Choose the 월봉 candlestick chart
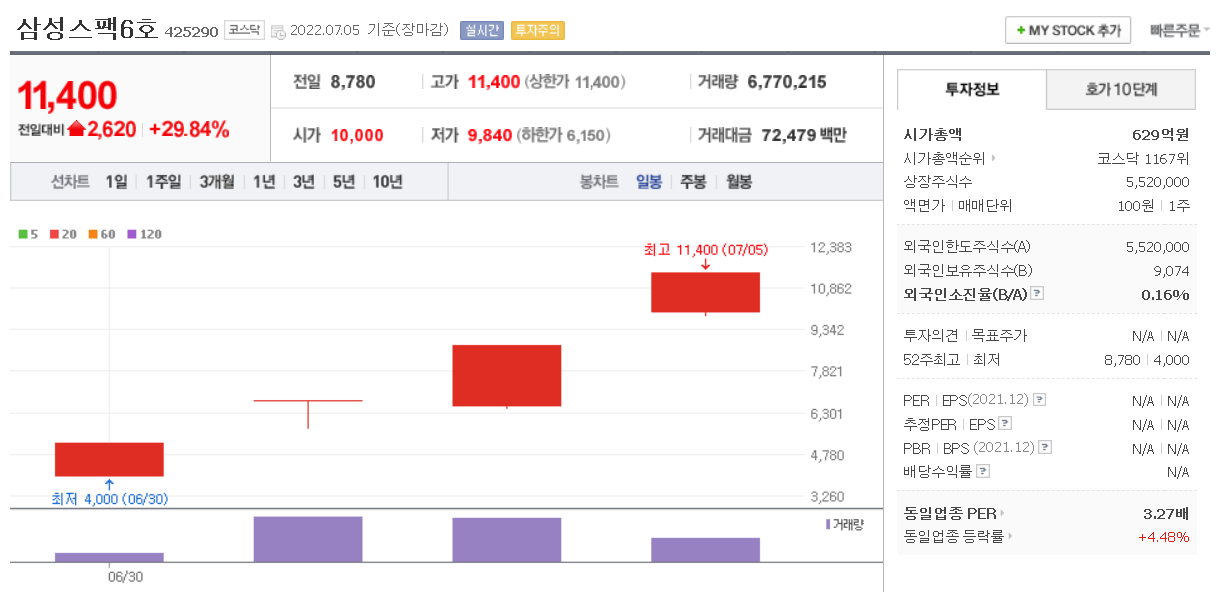 (739, 181)
